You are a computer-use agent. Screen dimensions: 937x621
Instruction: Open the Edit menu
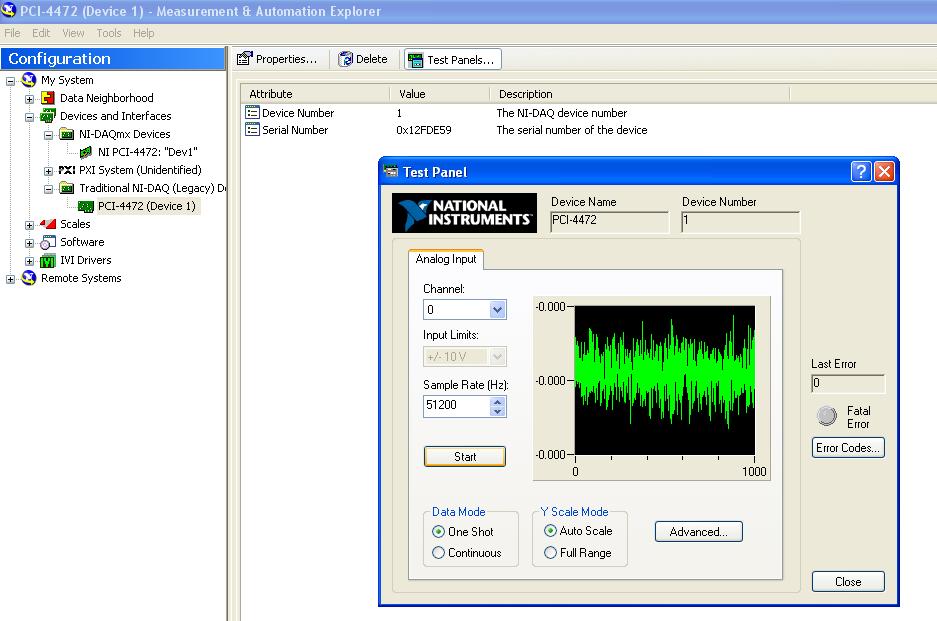click(41, 33)
